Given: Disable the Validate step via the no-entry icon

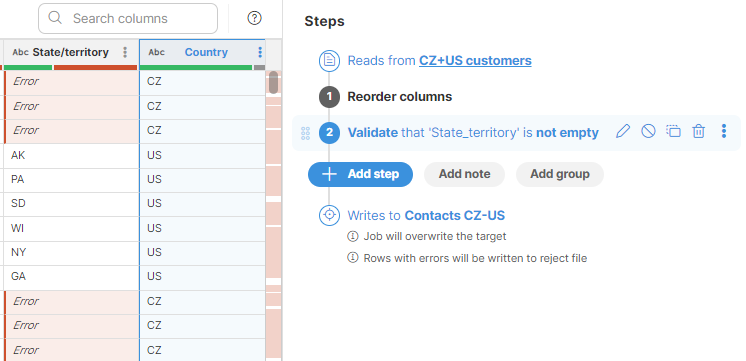Looking at the screenshot, I should click(648, 131).
